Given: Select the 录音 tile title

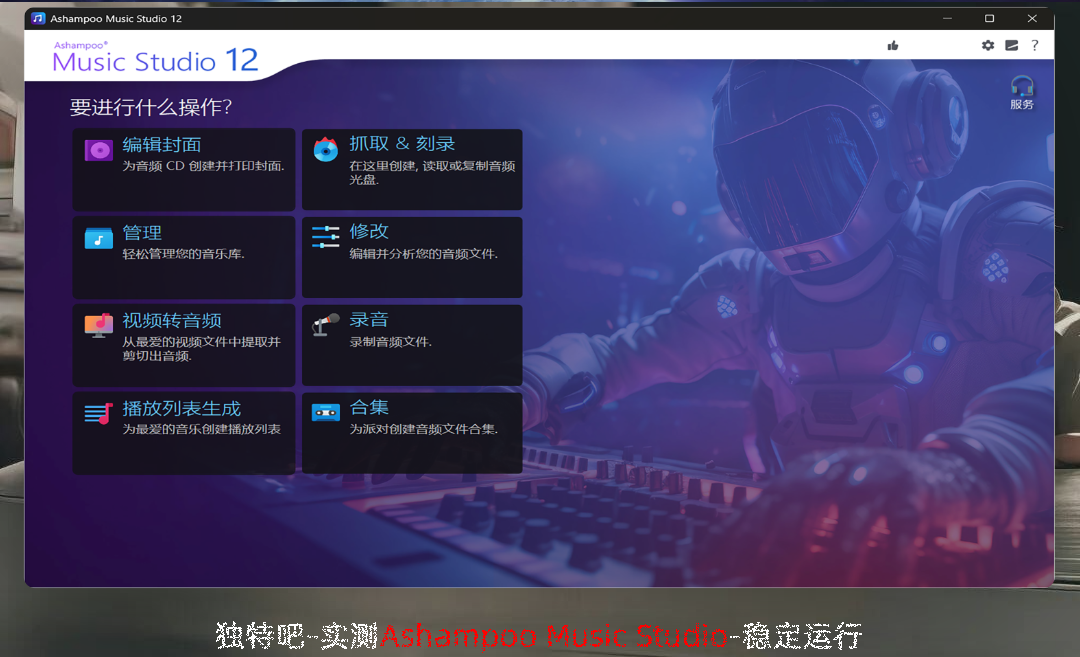Looking at the screenshot, I should point(369,320).
